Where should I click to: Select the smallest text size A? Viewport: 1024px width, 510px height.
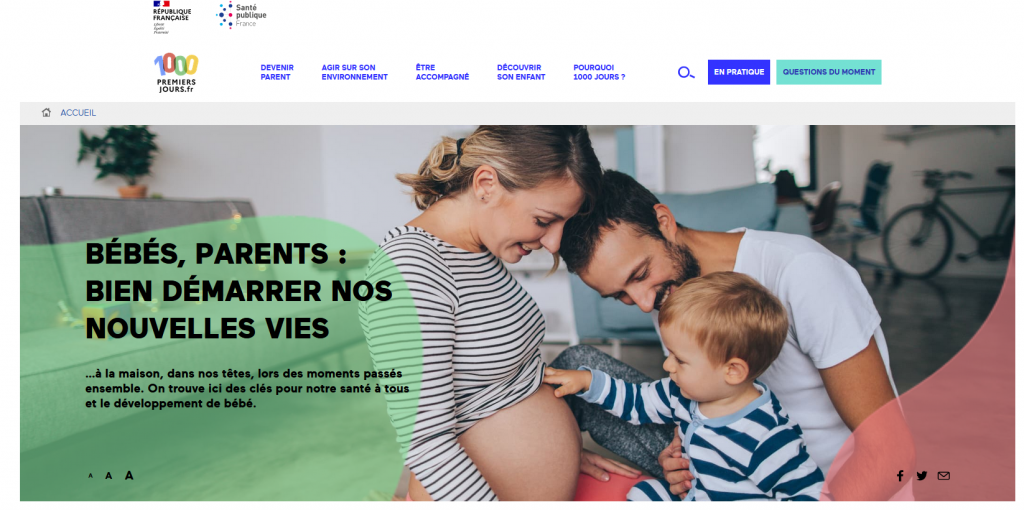click(x=91, y=476)
